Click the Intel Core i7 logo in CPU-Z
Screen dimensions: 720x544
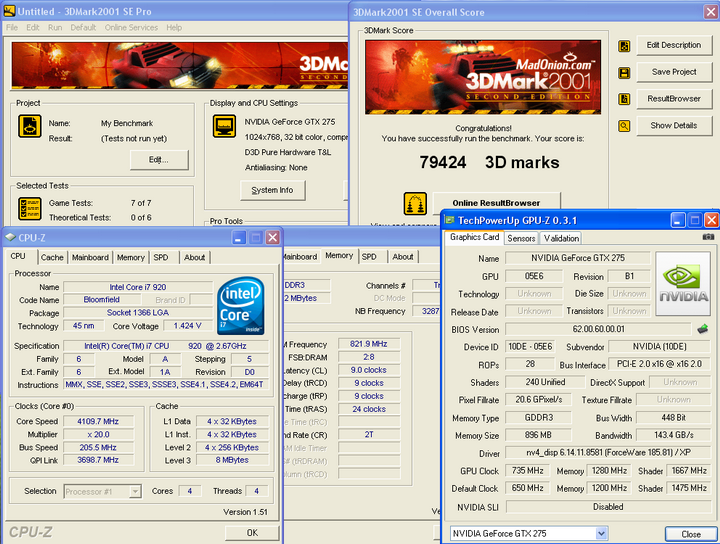[x=241, y=305]
